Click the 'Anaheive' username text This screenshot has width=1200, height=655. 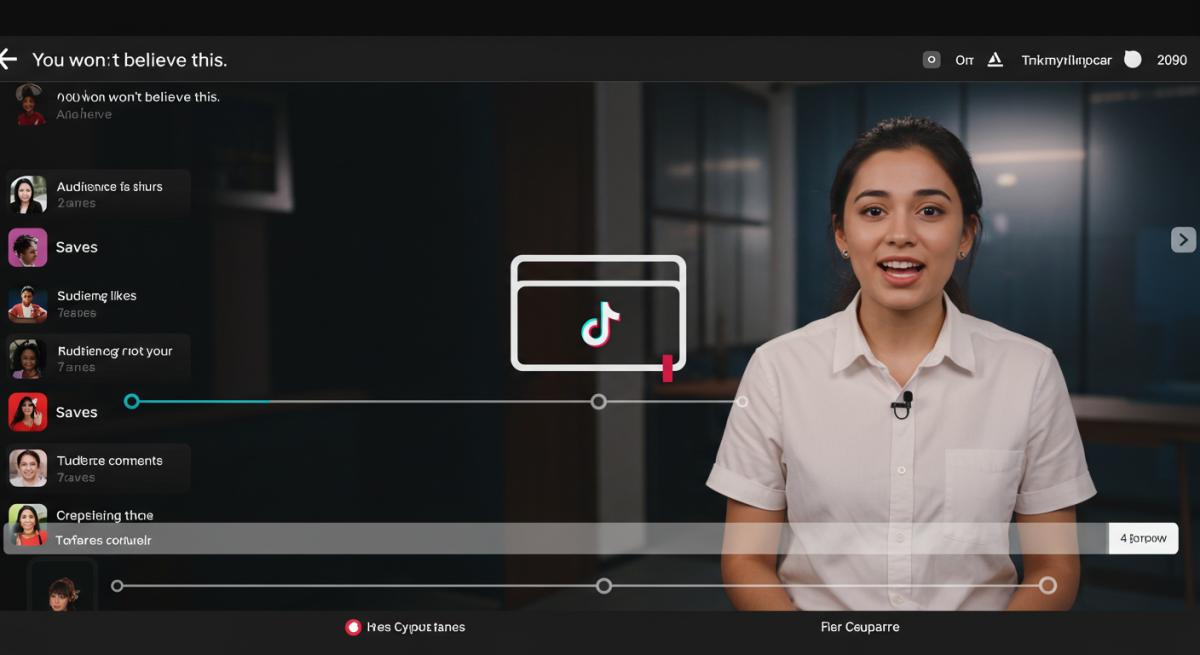pos(84,114)
